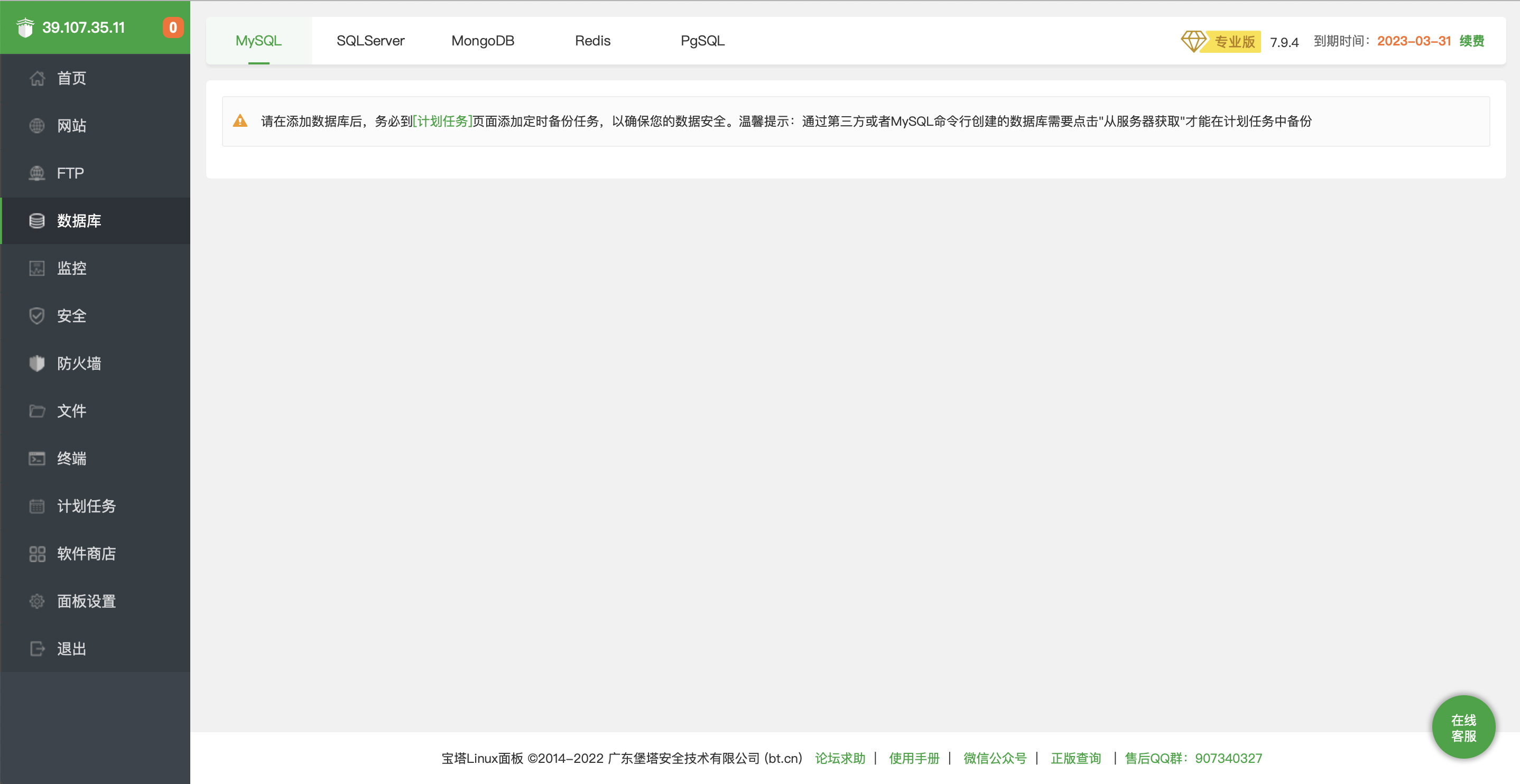Click the 到期时间 label

pos(1342,41)
